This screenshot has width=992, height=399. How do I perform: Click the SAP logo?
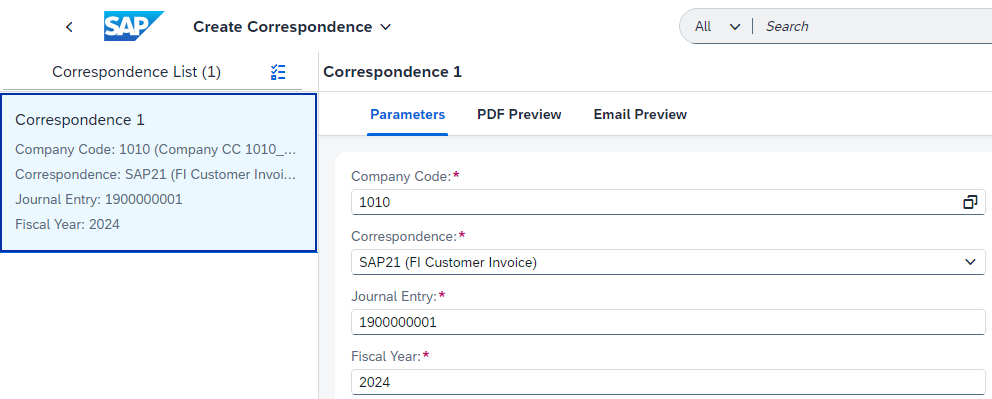click(134, 26)
